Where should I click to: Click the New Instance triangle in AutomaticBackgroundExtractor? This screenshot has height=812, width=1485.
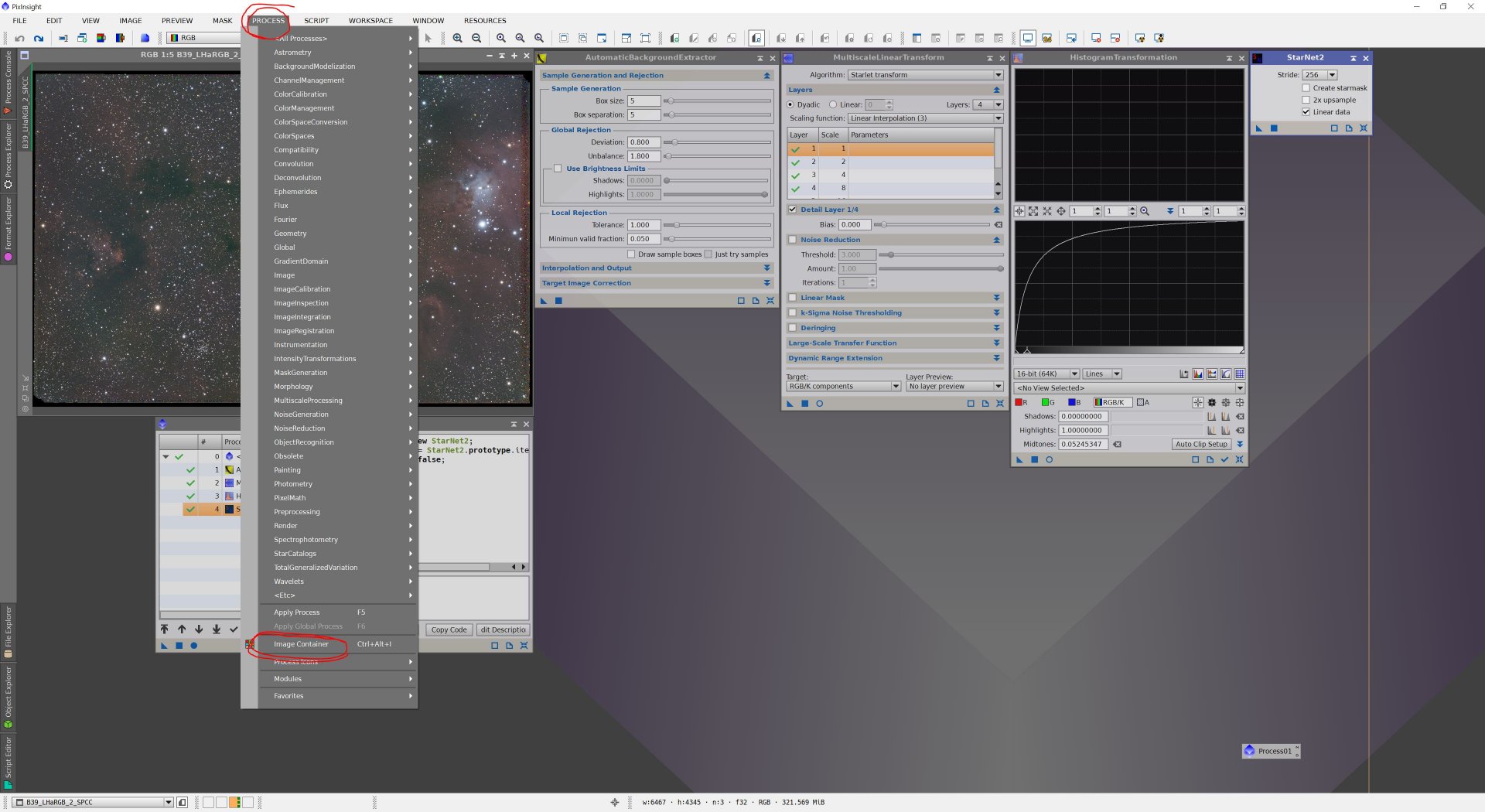(544, 301)
